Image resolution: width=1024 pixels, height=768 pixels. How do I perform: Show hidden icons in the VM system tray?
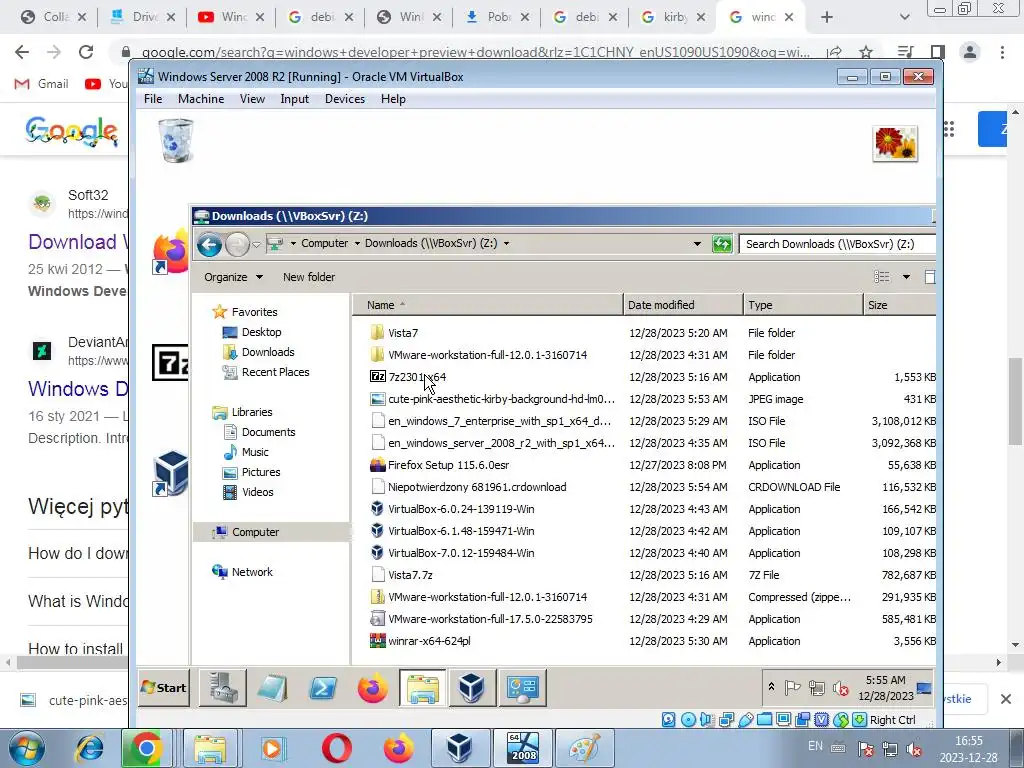tap(771, 687)
